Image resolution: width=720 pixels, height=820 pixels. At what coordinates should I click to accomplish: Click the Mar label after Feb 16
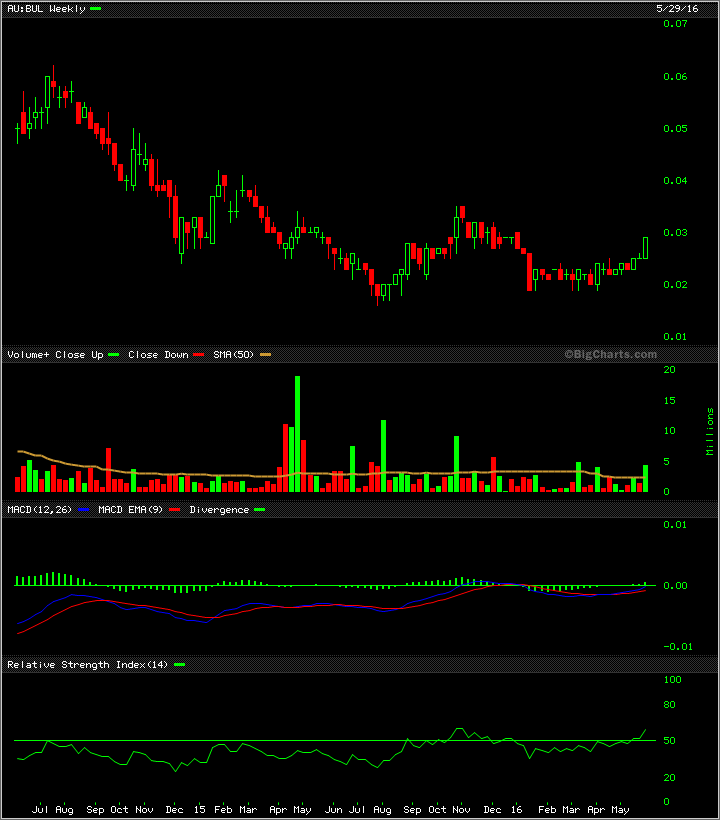(570, 810)
